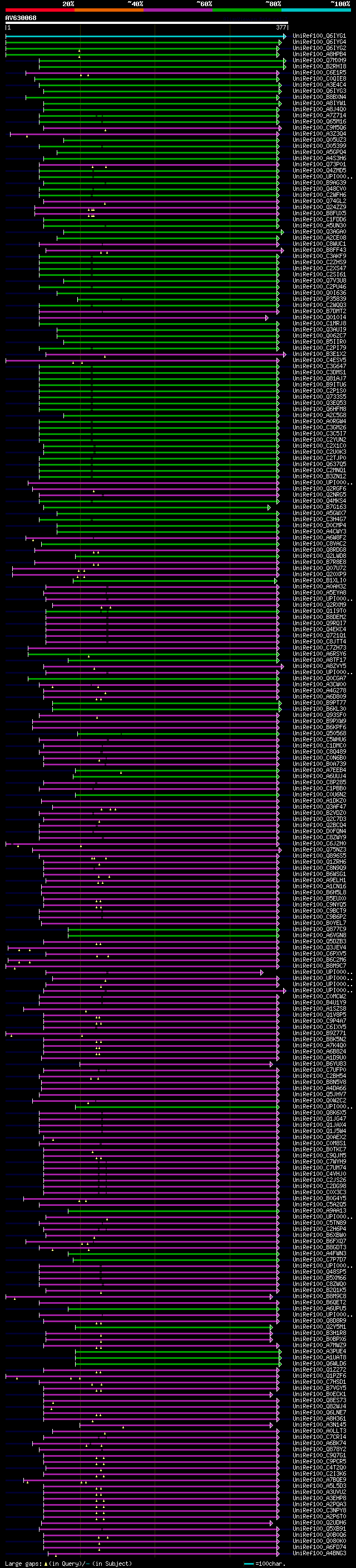Click hit label UniRef100_Q4ZMD5

point(319,171)
